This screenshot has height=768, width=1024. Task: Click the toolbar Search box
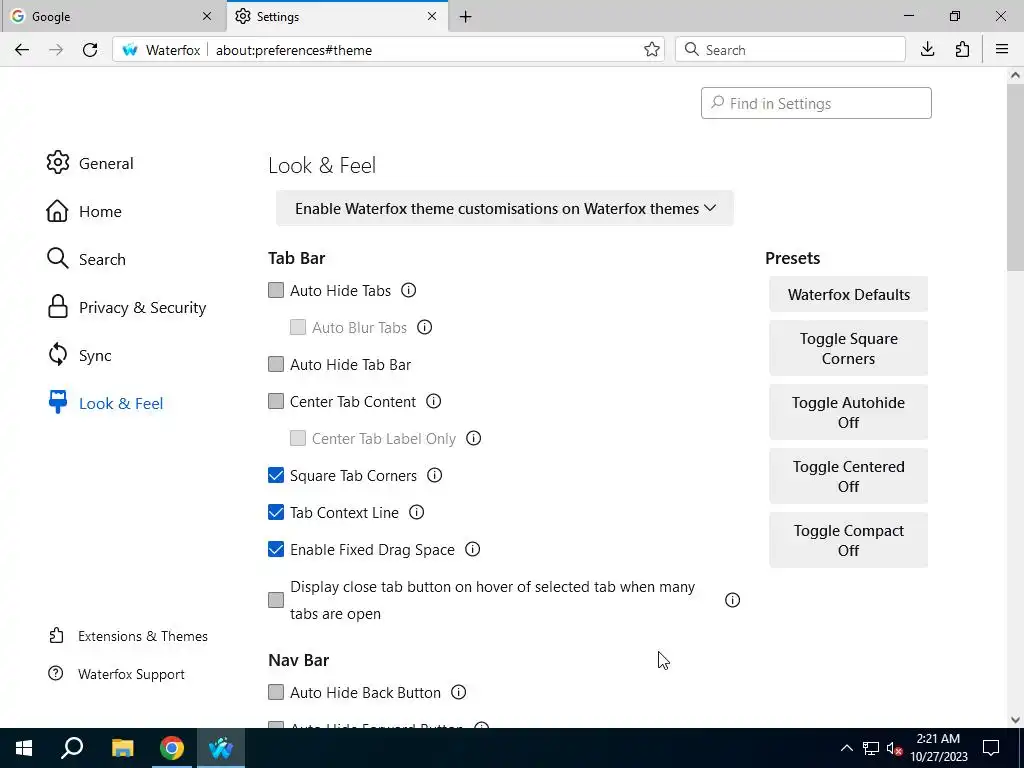coord(790,50)
